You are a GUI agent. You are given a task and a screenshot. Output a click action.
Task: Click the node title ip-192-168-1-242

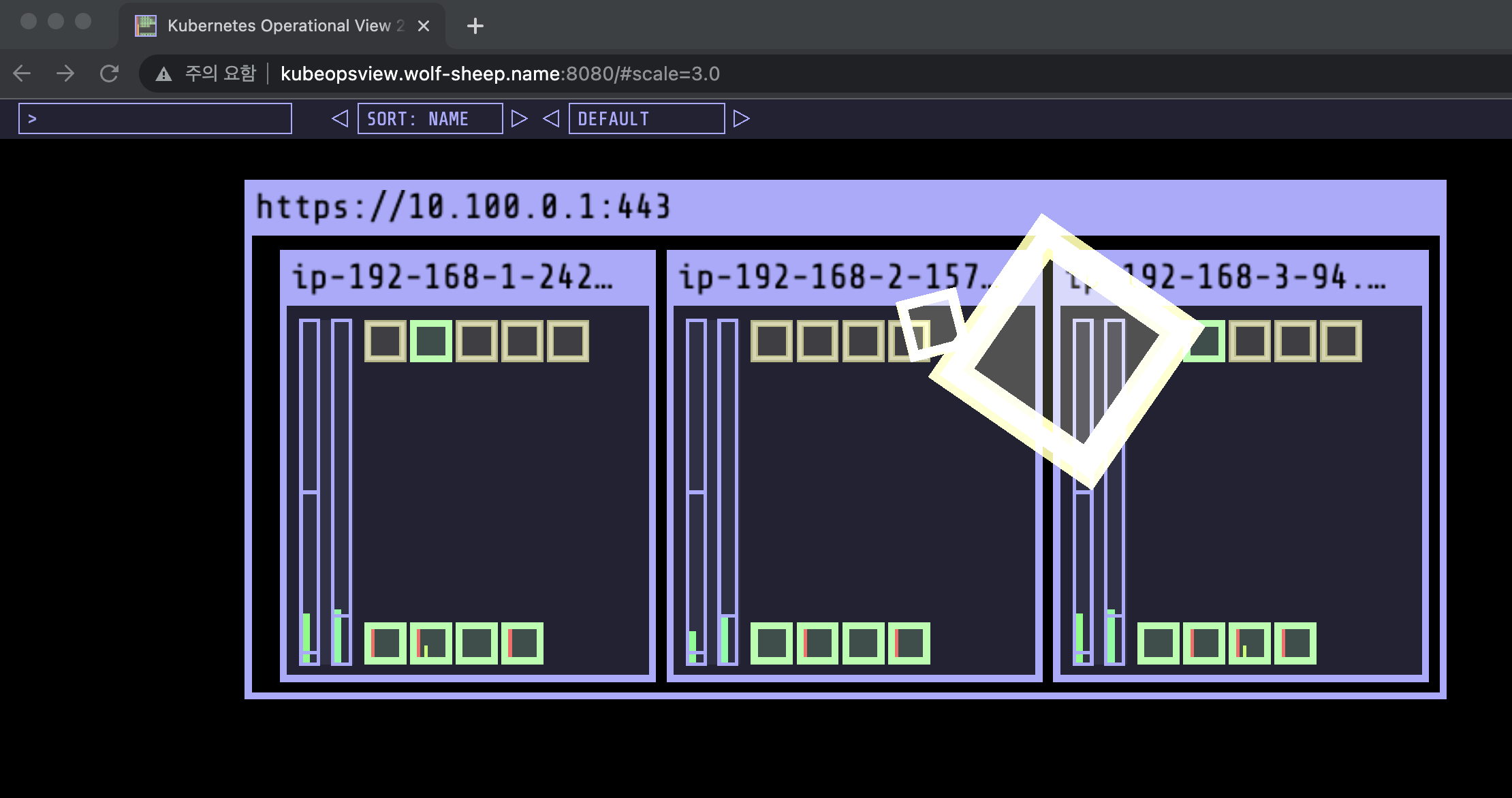(452, 278)
